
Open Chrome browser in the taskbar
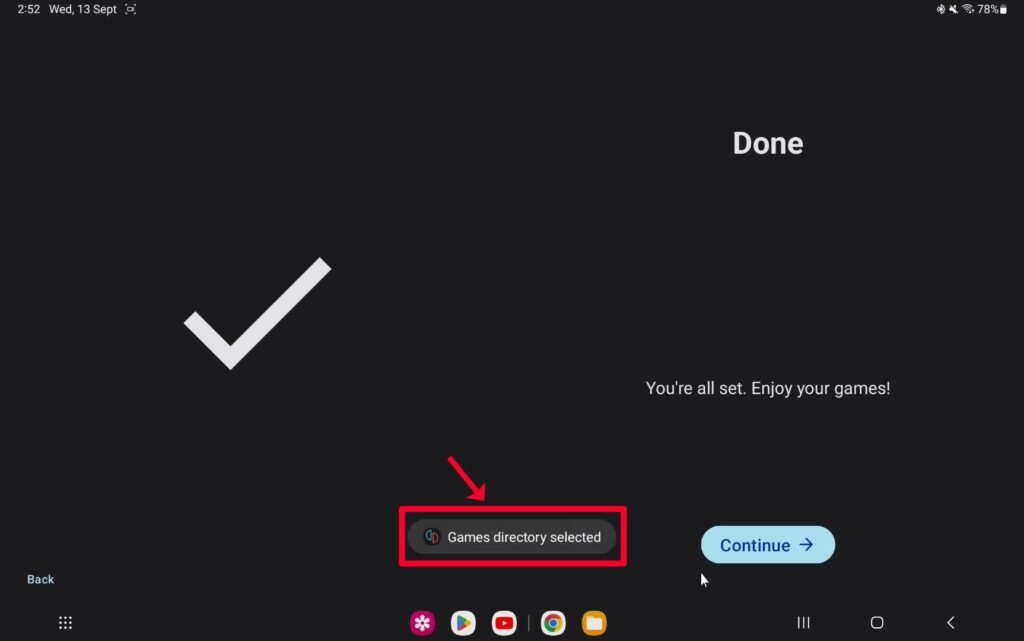coord(553,623)
